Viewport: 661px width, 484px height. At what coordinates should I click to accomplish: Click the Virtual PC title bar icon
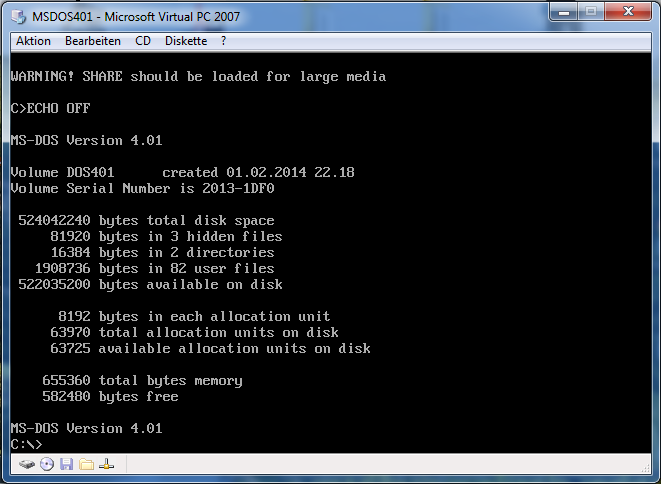click(x=19, y=16)
